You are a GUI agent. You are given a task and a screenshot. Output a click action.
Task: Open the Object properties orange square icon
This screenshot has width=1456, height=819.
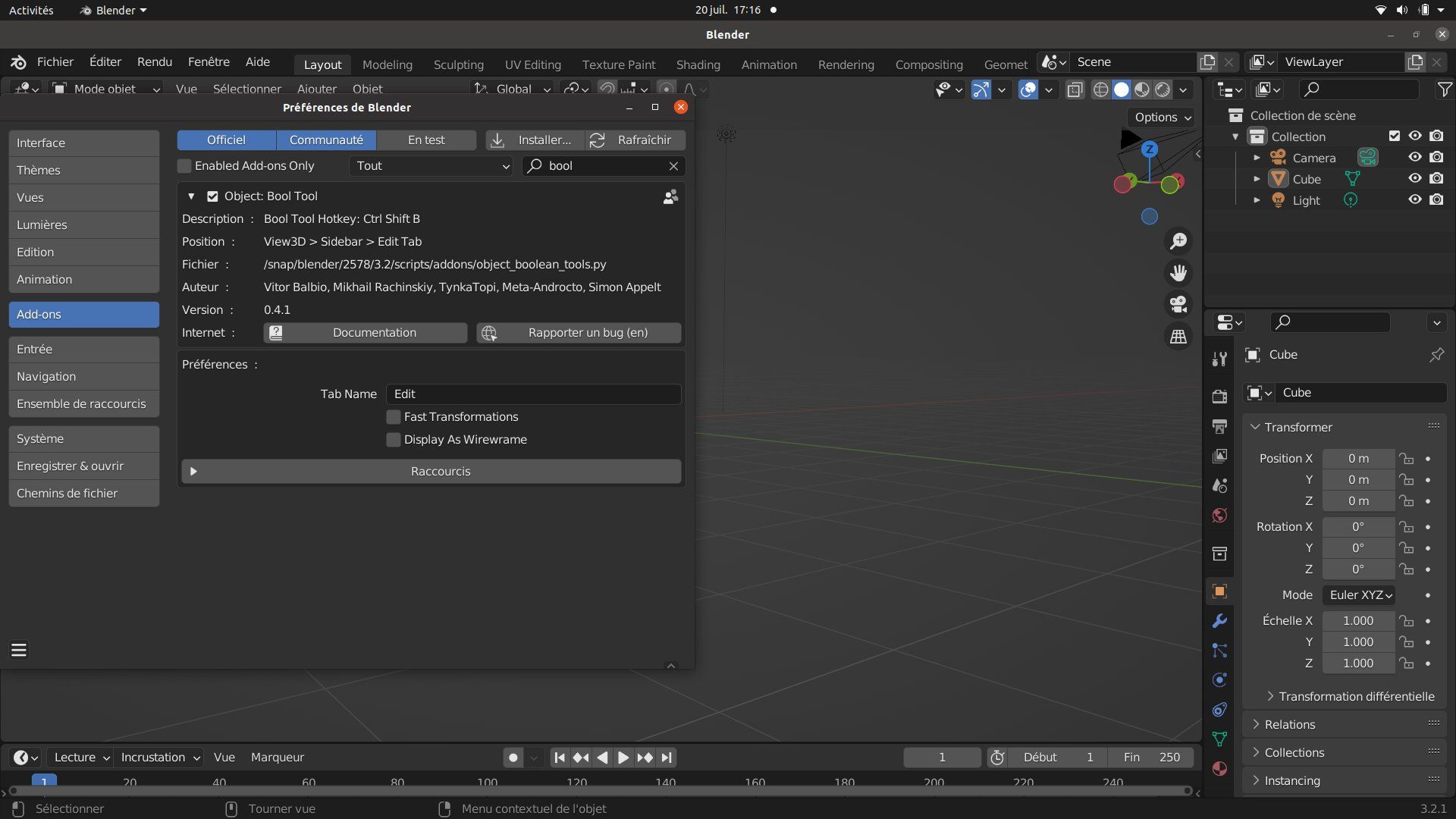click(1219, 591)
